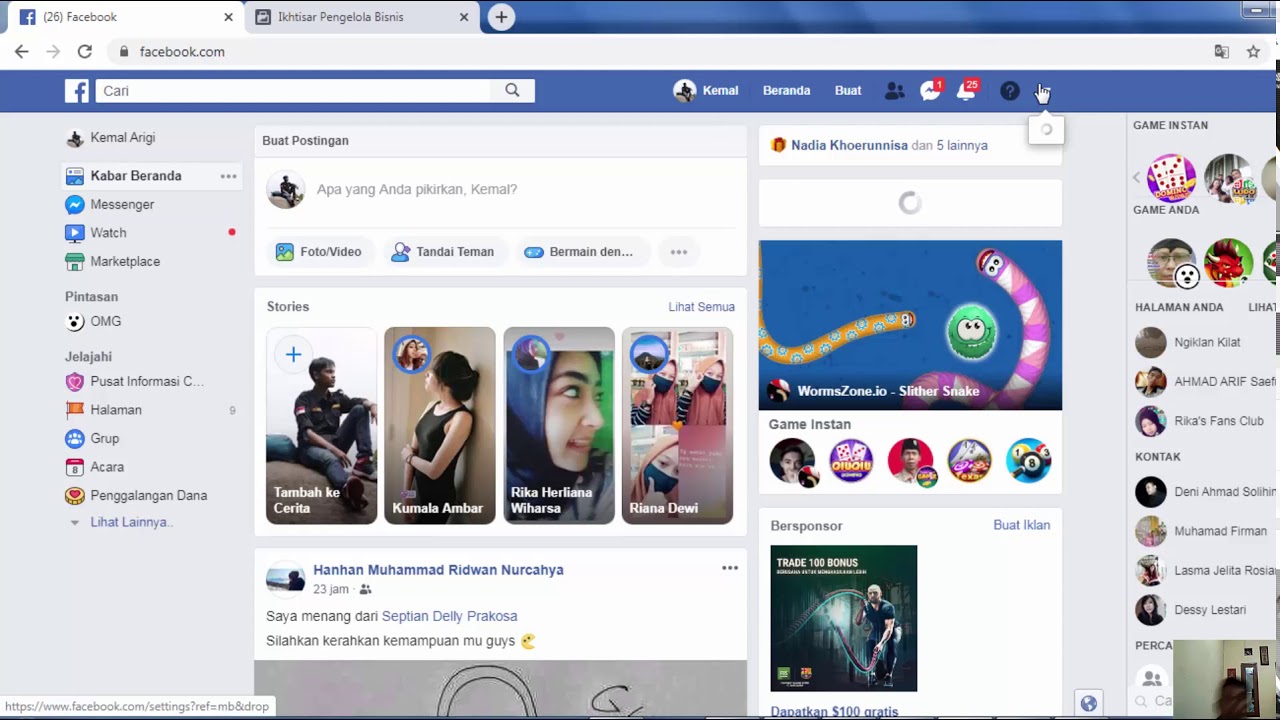Open chat with Dessy Lestari
The height and width of the screenshot is (720, 1280).
coord(1192,609)
